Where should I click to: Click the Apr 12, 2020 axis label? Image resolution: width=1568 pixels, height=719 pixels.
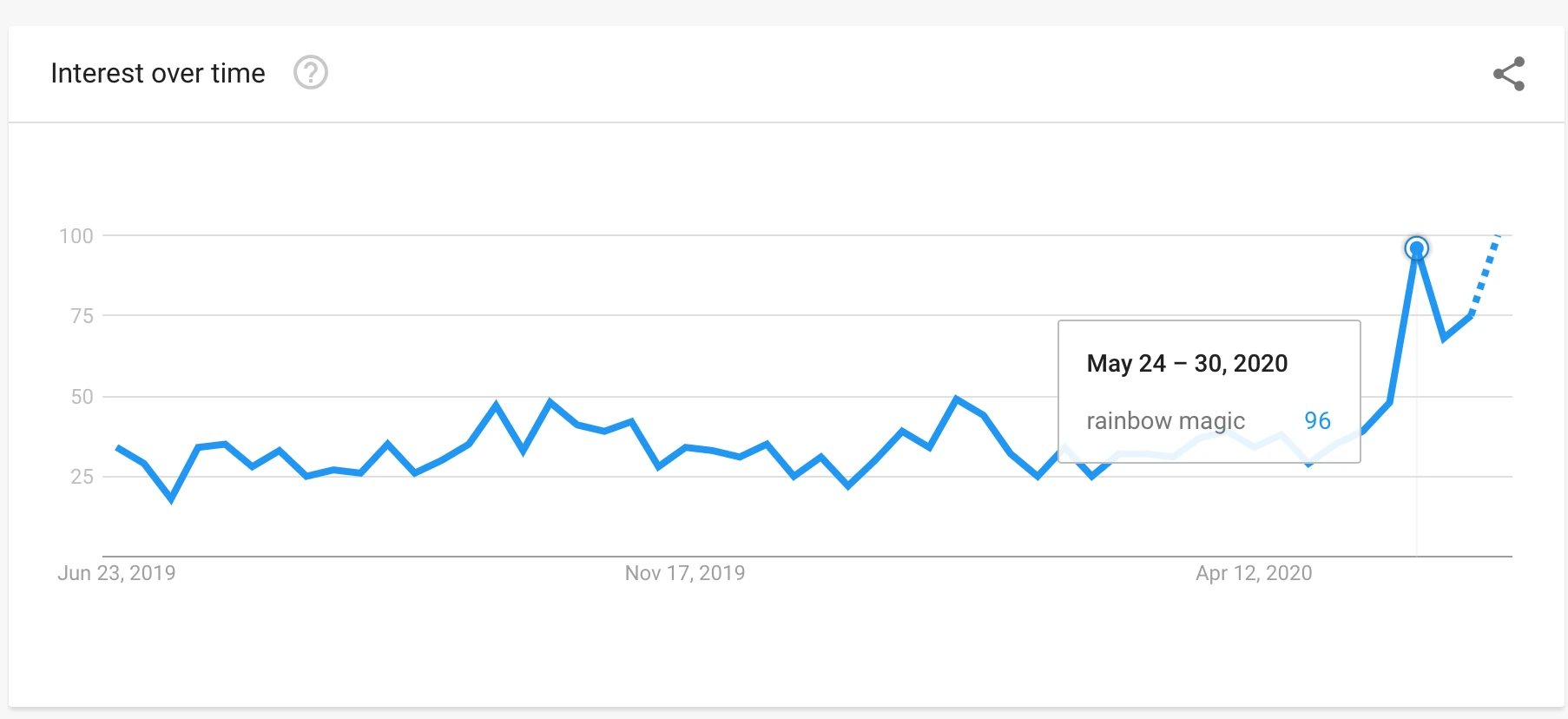coord(1254,573)
